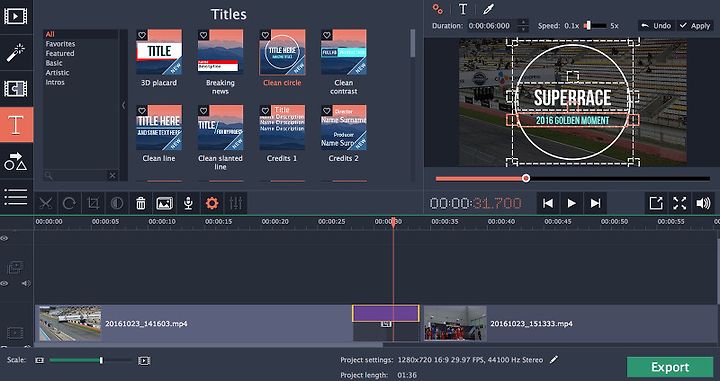This screenshot has width=720, height=381.
Task: Edit the Duration time field
Action: click(x=492, y=26)
